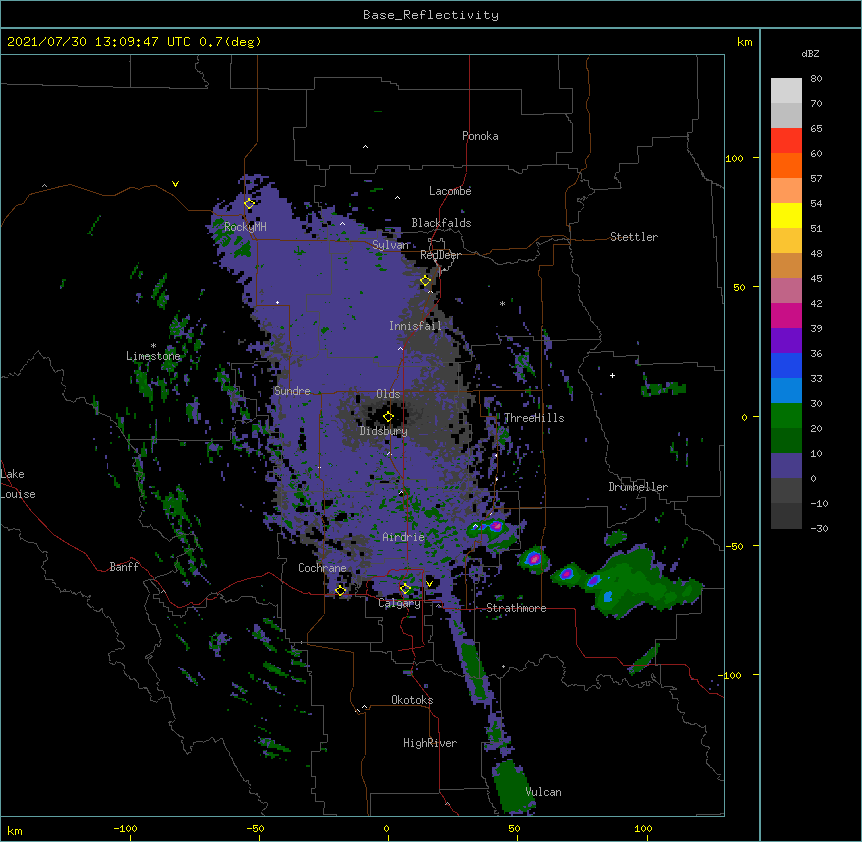Click the yellow V marker northeast of Calgary
862x842 pixels.
(429, 584)
